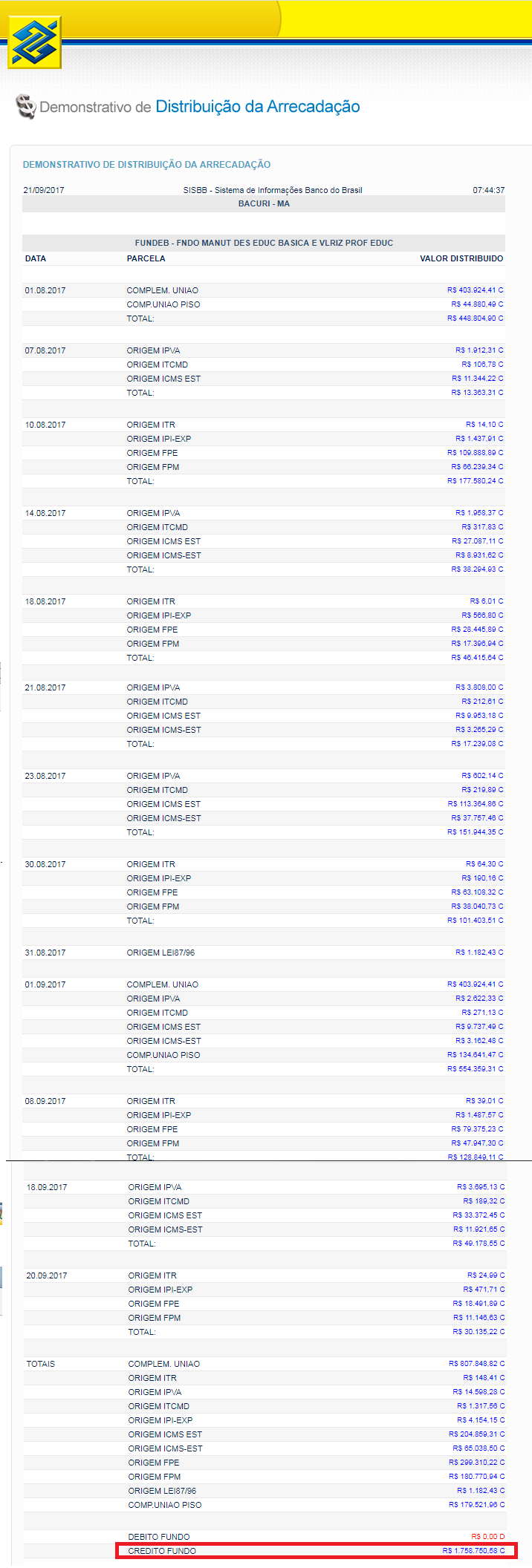
Task: Select the 23.08.2017 date entry
Action: point(45,776)
